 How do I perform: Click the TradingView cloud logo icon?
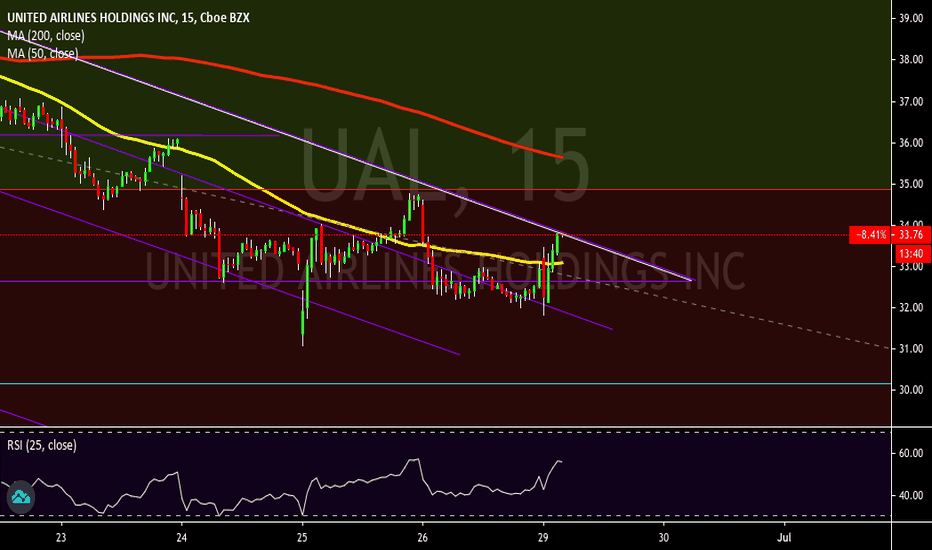[x=21, y=497]
